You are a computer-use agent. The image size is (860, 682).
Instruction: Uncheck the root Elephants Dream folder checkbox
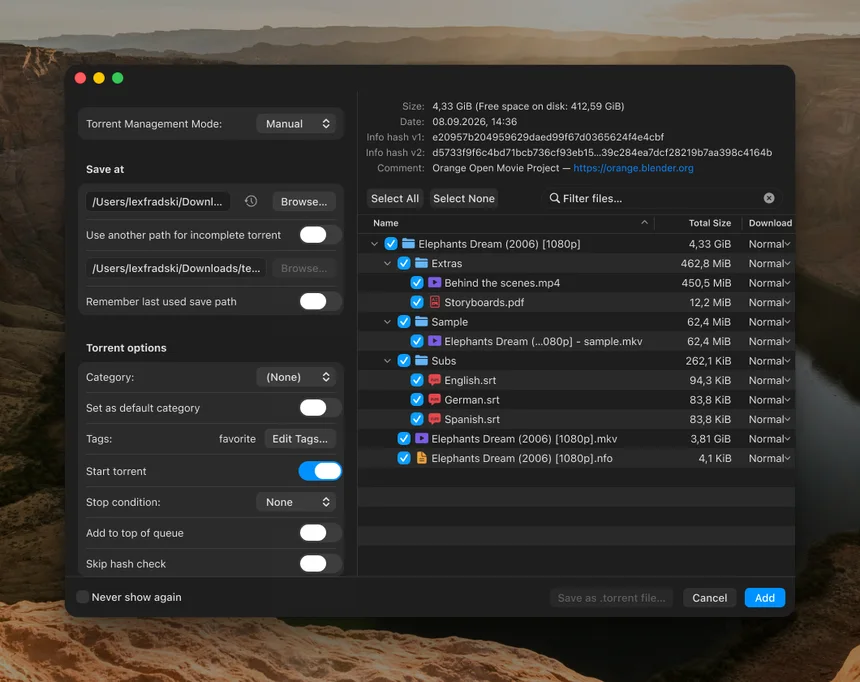pyautogui.click(x=391, y=244)
